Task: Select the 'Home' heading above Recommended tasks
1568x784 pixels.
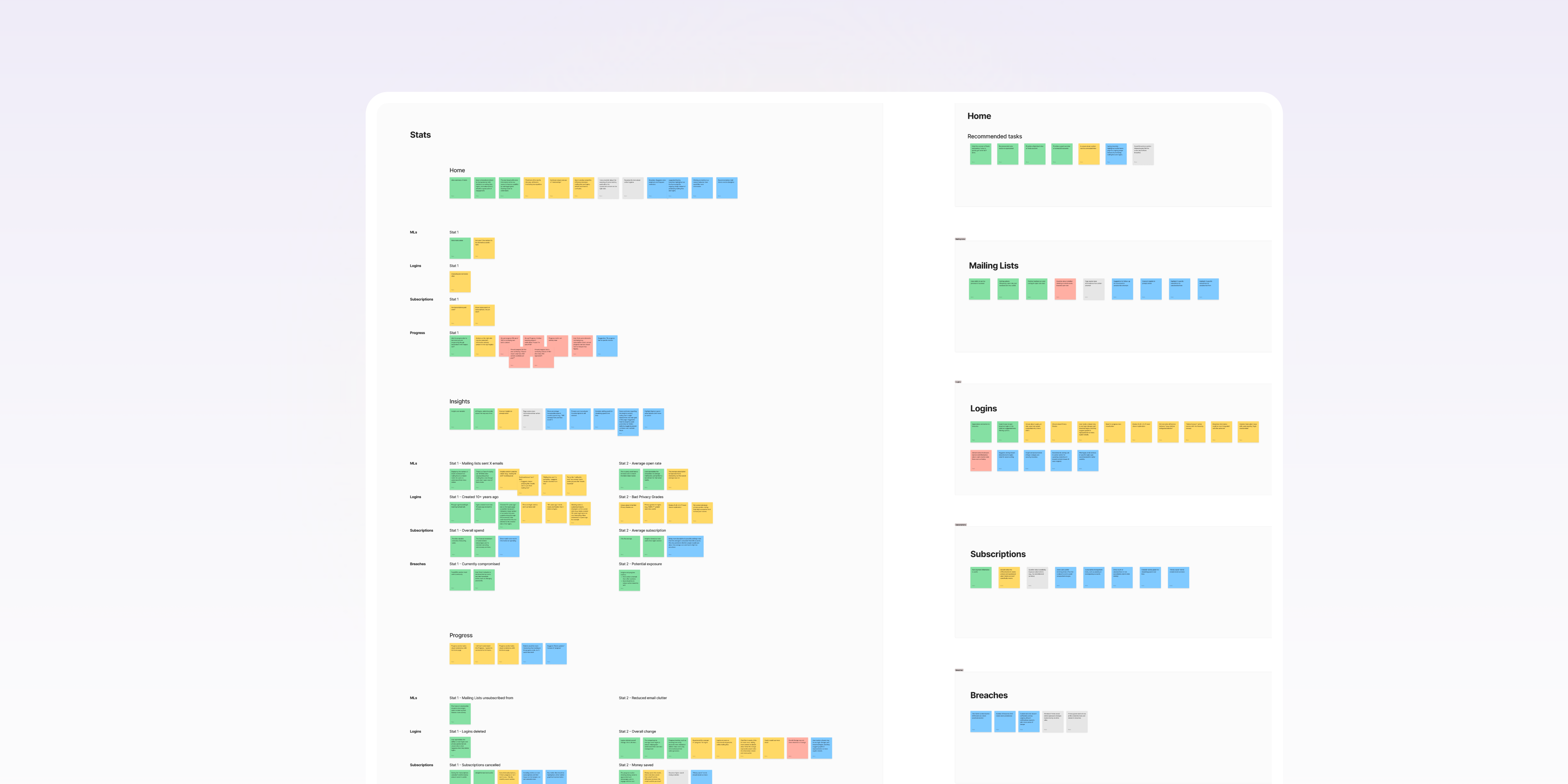Action: click(979, 116)
